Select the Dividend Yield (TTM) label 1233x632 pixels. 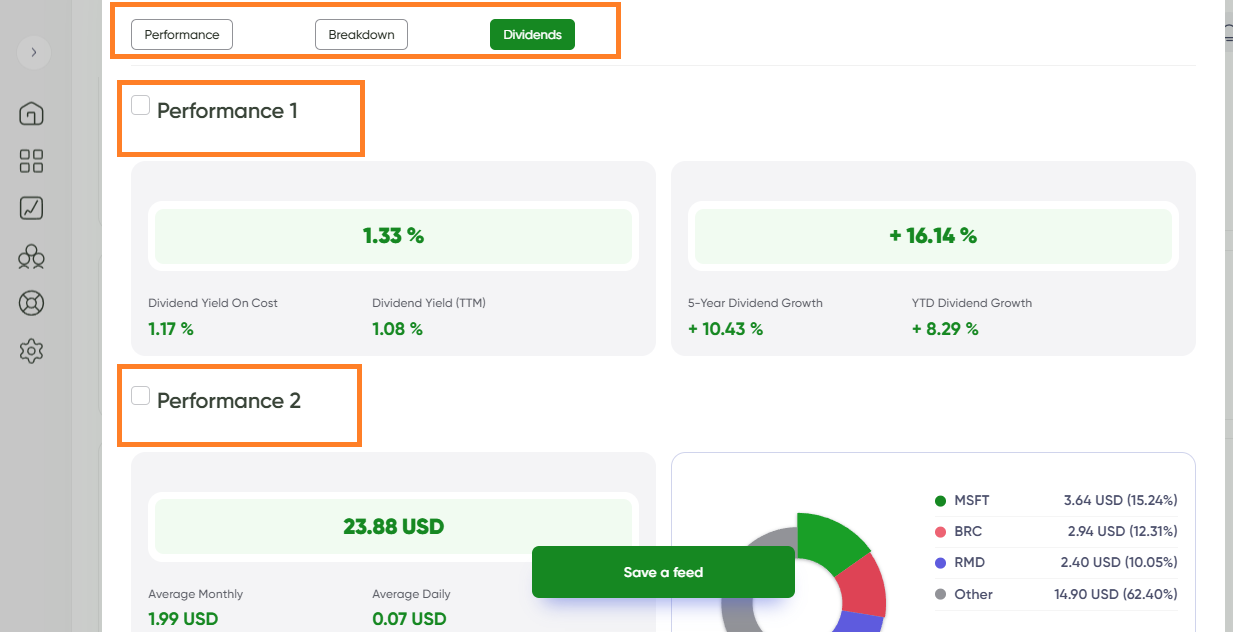[429, 303]
